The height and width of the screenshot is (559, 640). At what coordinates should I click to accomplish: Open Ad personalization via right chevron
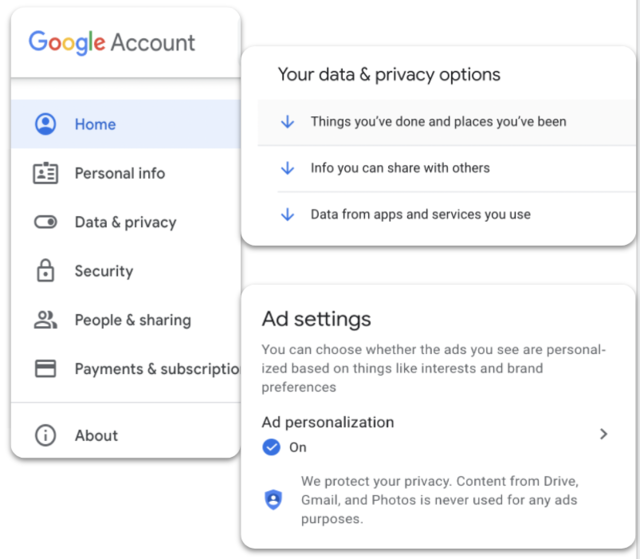pyautogui.click(x=603, y=434)
